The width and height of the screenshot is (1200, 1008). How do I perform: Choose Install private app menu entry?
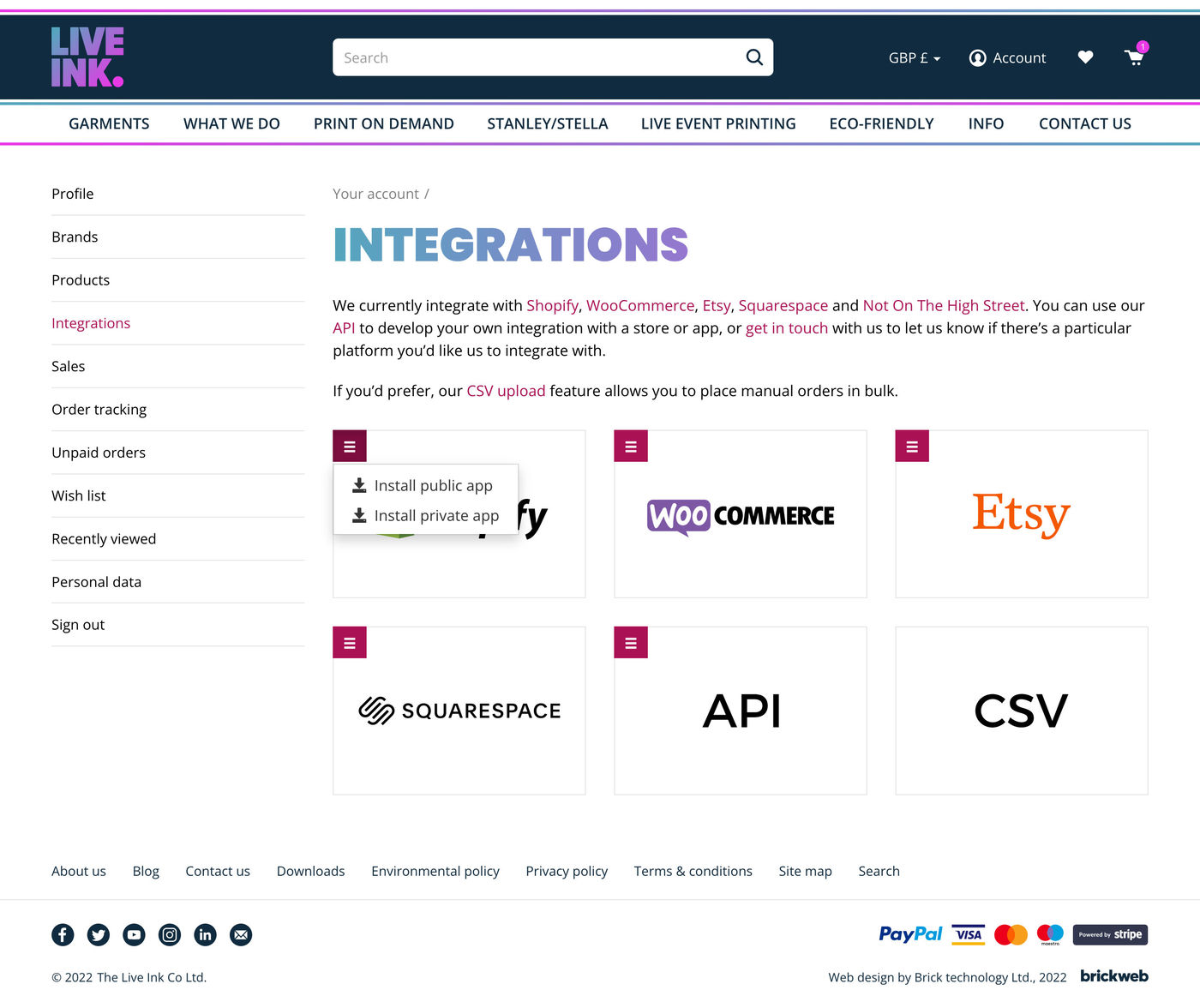click(435, 516)
